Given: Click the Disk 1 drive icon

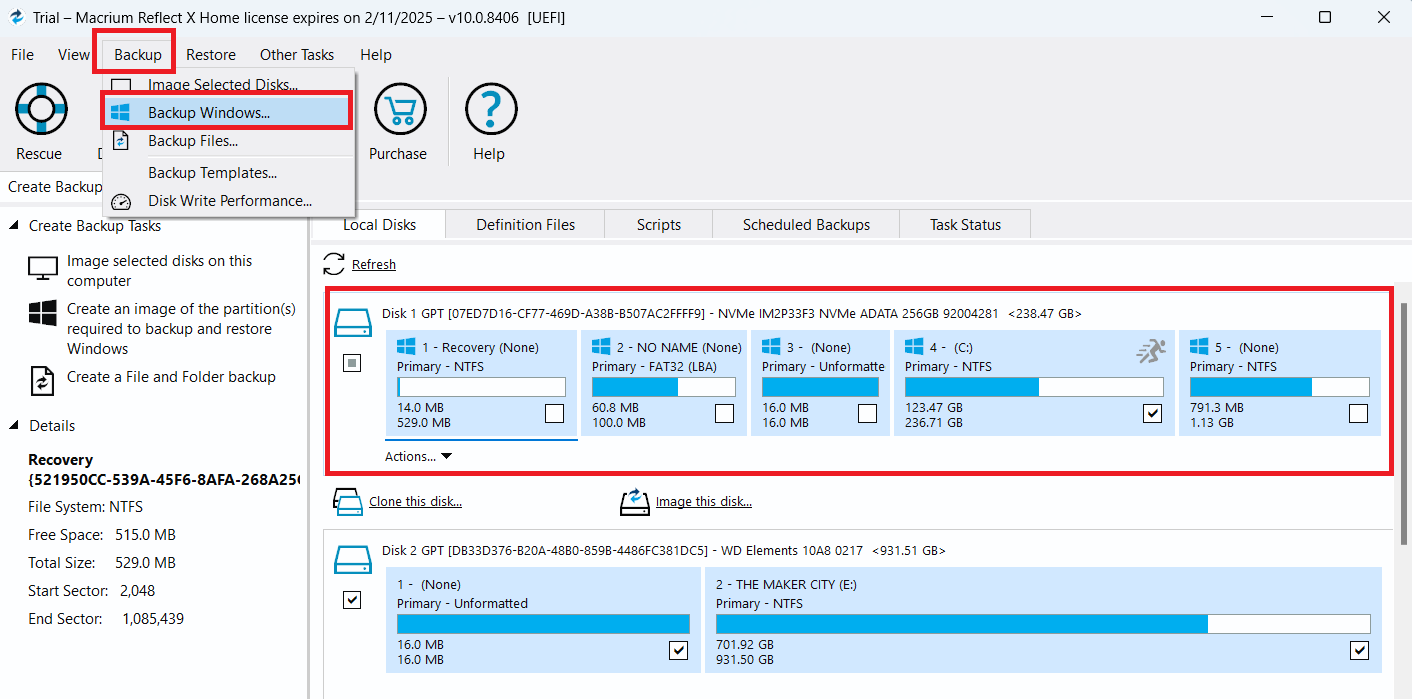Looking at the screenshot, I should (352, 322).
